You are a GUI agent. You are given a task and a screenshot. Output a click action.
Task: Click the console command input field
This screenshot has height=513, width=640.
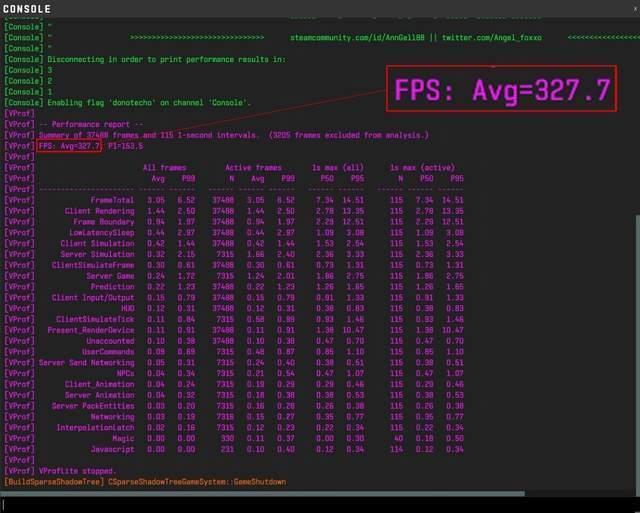tap(320, 505)
